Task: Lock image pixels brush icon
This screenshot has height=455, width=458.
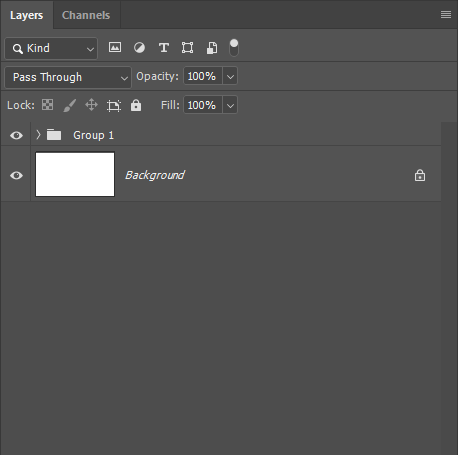Action: [x=70, y=105]
